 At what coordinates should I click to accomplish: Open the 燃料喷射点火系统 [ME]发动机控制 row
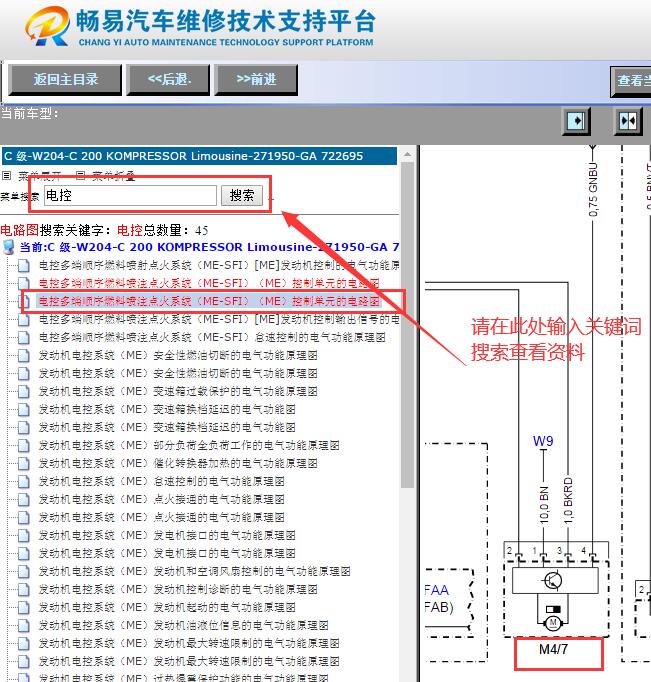tap(219, 265)
